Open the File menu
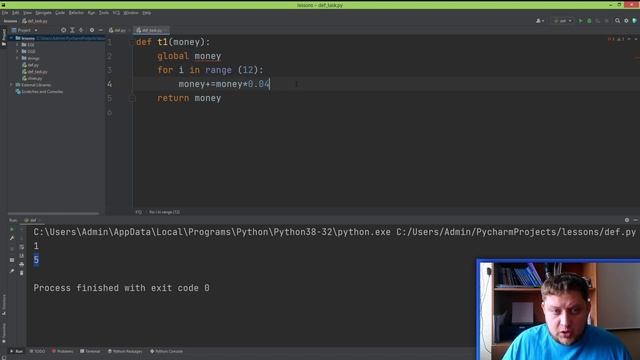This screenshot has width=640, height=360. 5,13
